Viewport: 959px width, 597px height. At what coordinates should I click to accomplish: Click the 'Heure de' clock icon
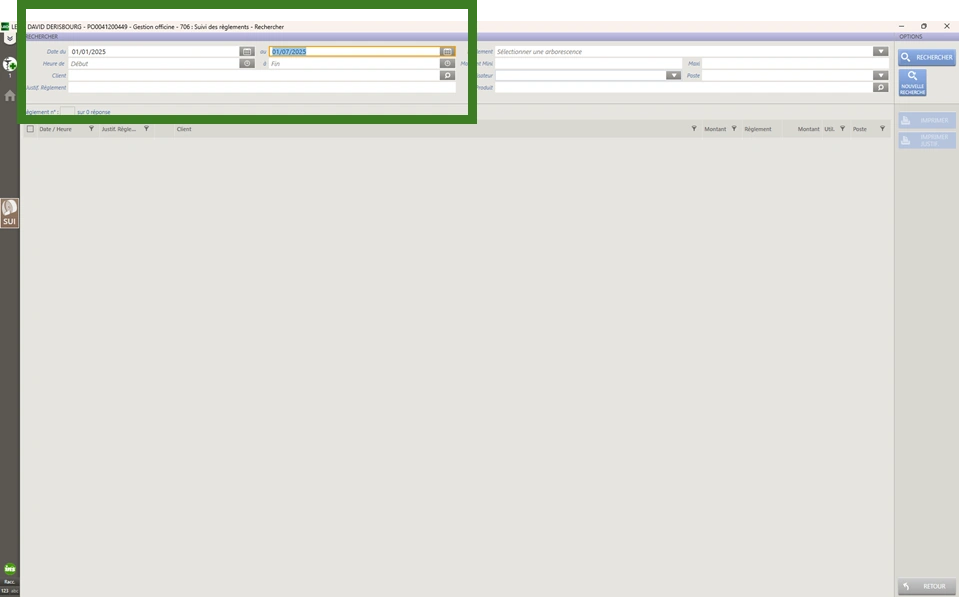247,64
